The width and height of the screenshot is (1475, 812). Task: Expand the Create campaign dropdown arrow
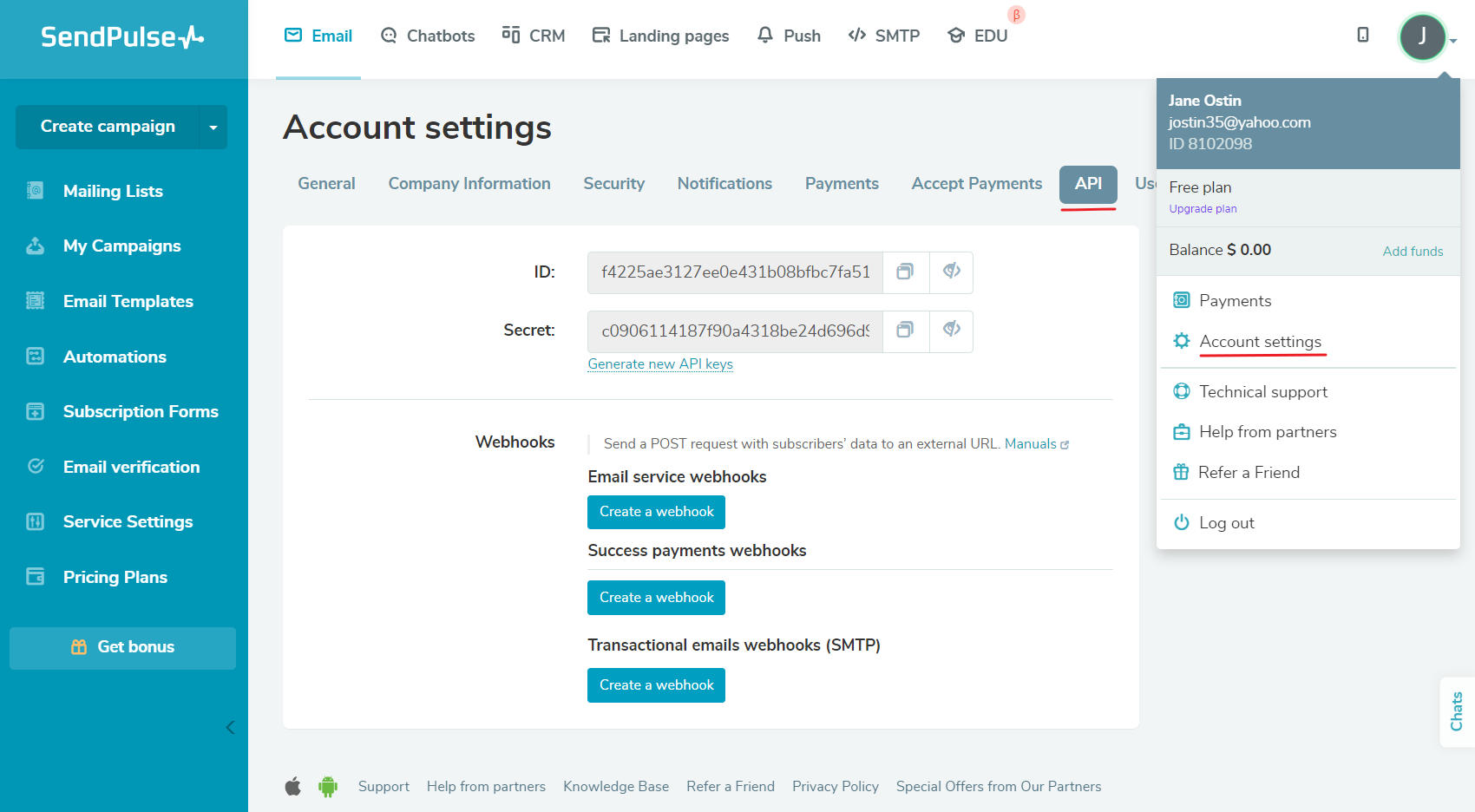pyautogui.click(x=213, y=128)
